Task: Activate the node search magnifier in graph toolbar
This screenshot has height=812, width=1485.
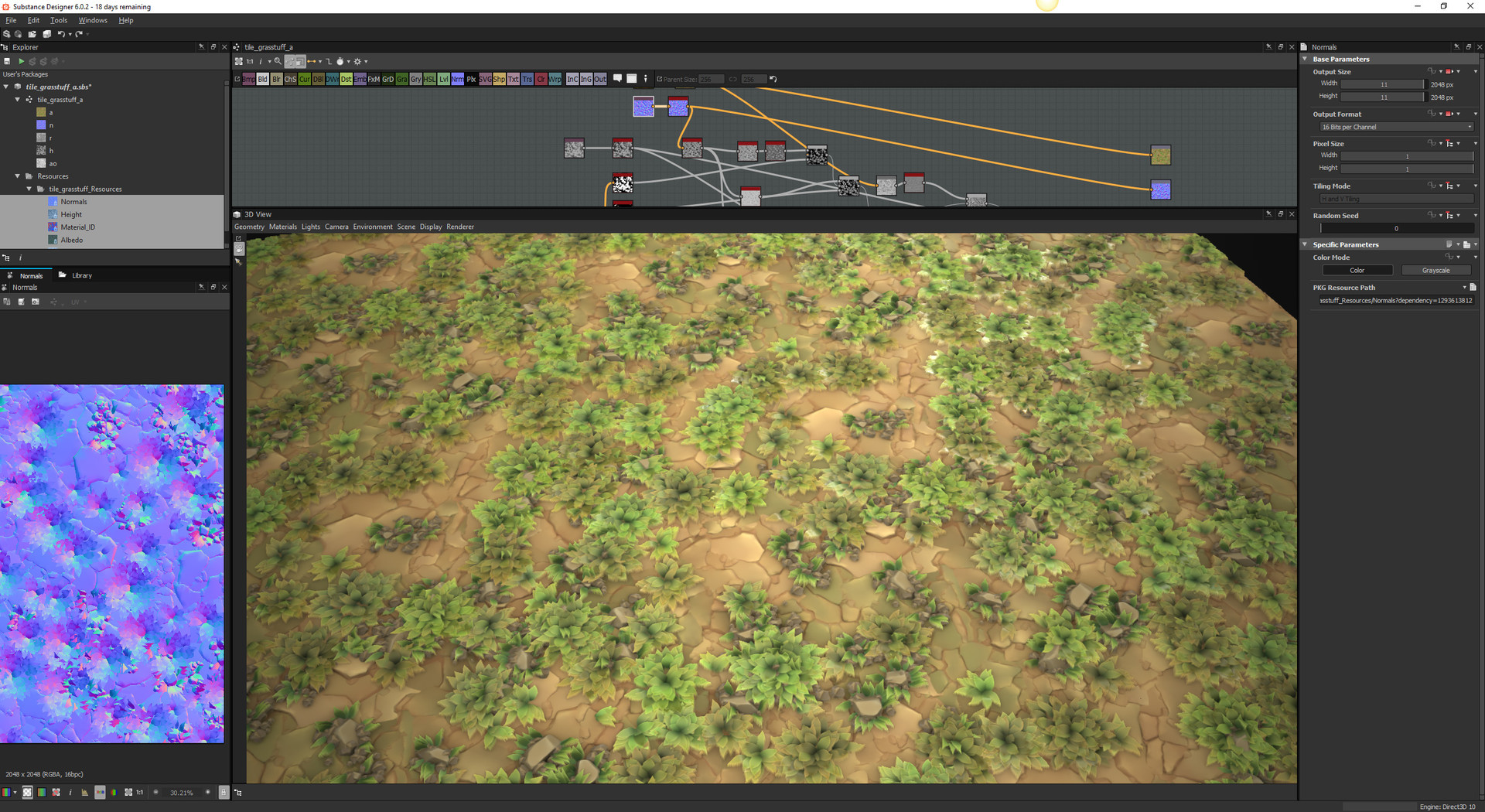Action: coord(278,61)
